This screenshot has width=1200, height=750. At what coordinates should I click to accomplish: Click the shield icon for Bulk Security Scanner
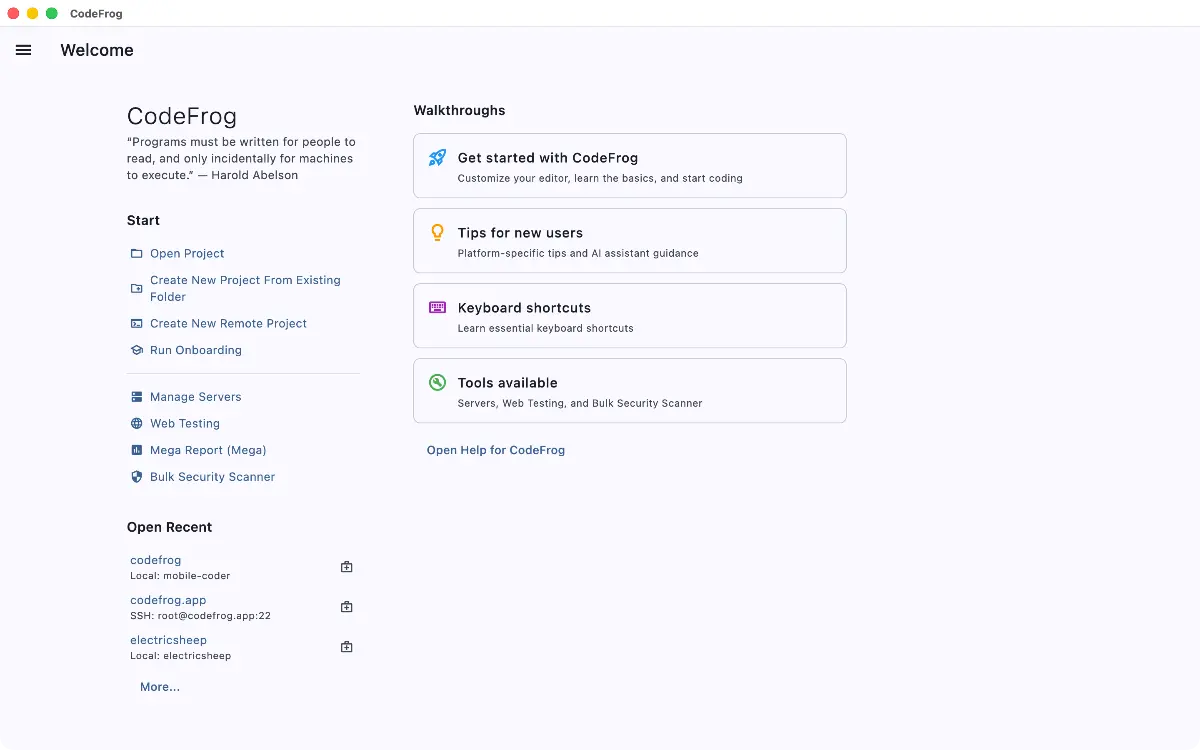(x=137, y=477)
